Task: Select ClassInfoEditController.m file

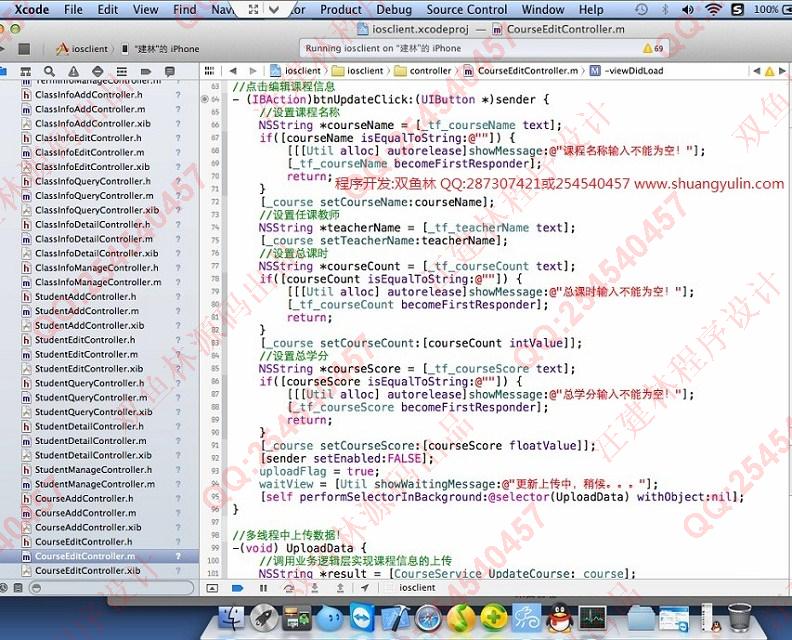Action: 89,153
